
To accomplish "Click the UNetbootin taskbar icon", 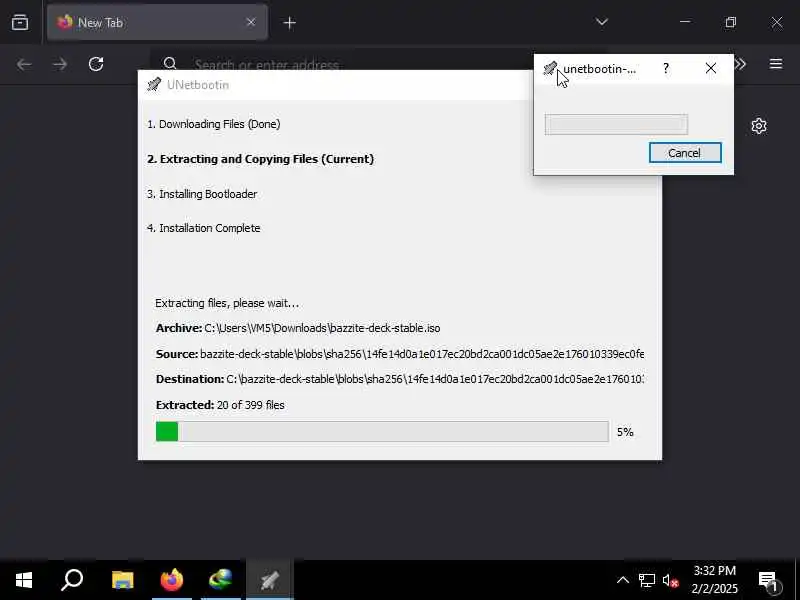I will (x=269, y=580).
